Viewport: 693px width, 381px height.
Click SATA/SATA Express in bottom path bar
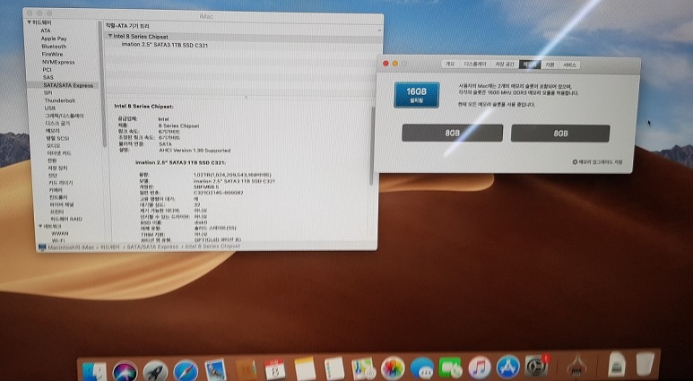coord(152,247)
